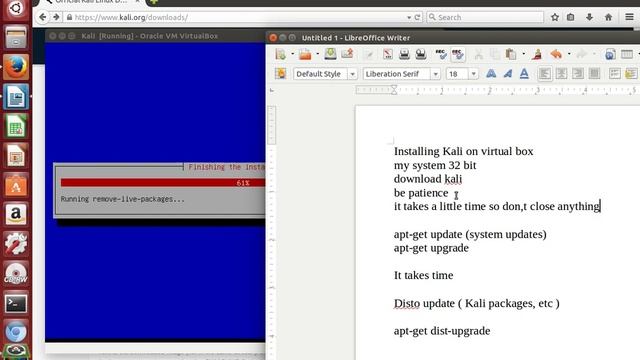Image resolution: width=640 pixels, height=360 pixels.
Task: Click the misspelled word 'Disto' in document
Action: pos(407,304)
